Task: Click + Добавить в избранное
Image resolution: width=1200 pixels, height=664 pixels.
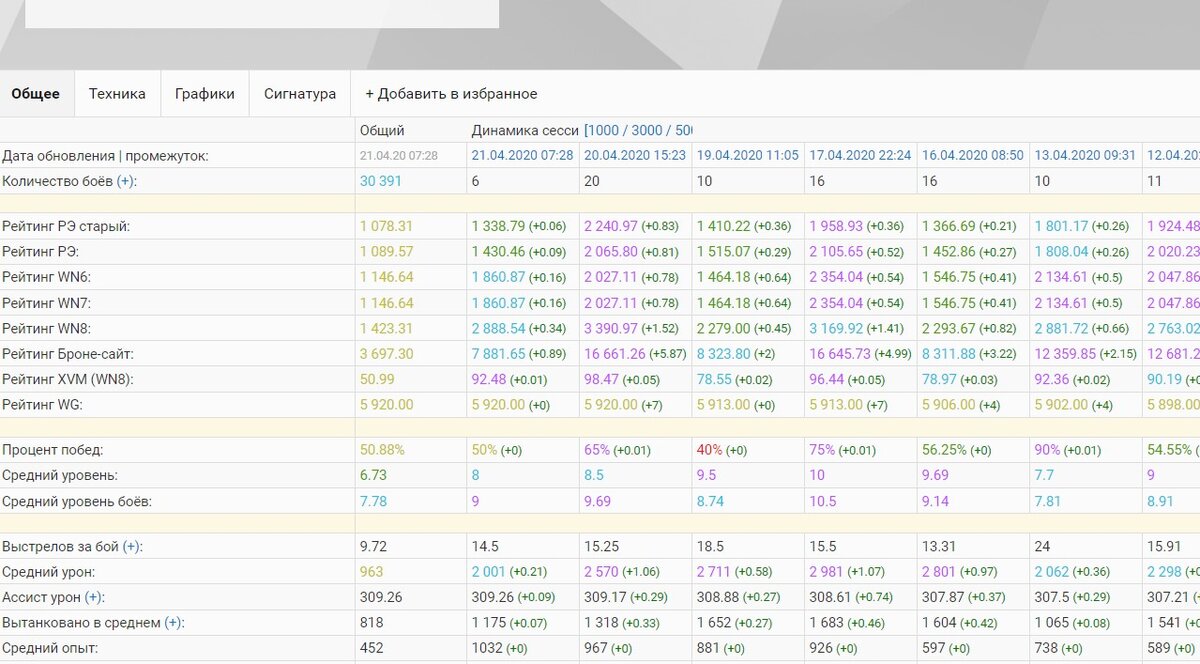Action: (451, 94)
